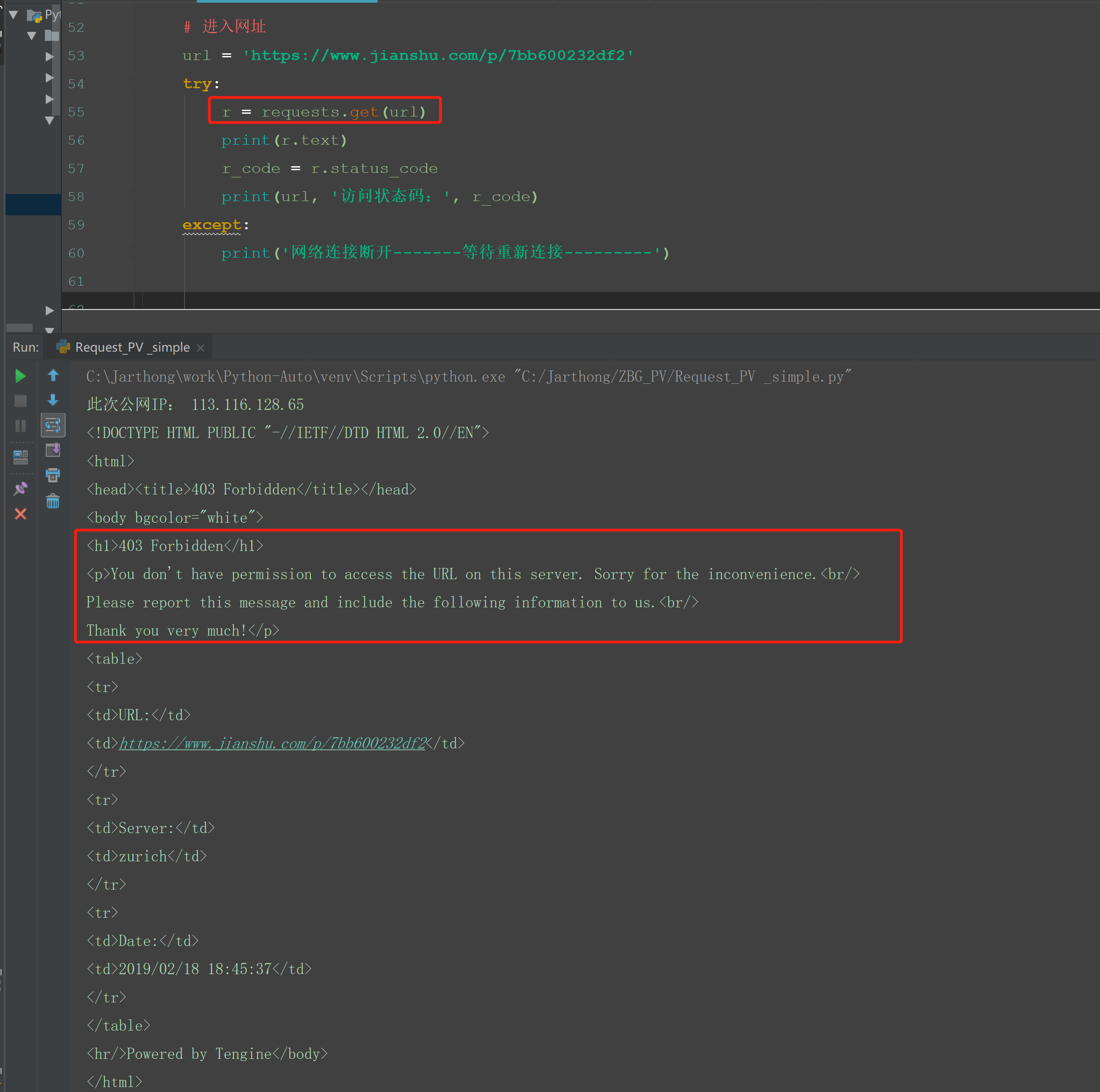This screenshot has width=1100, height=1092.
Task: Click the Show Command Line icon
Action: pyautogui.click(x=21, y=456)
